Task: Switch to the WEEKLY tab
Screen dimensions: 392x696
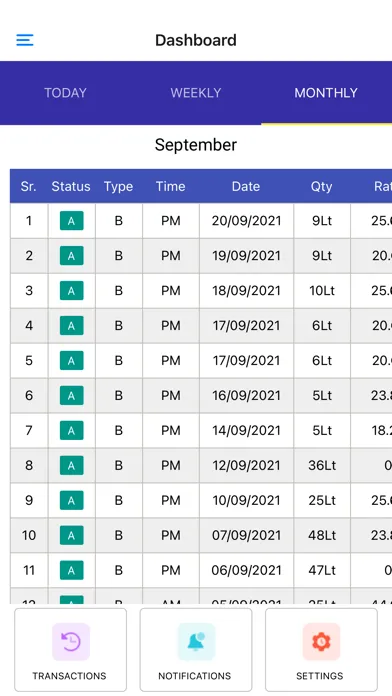Action: pos(196,93)
